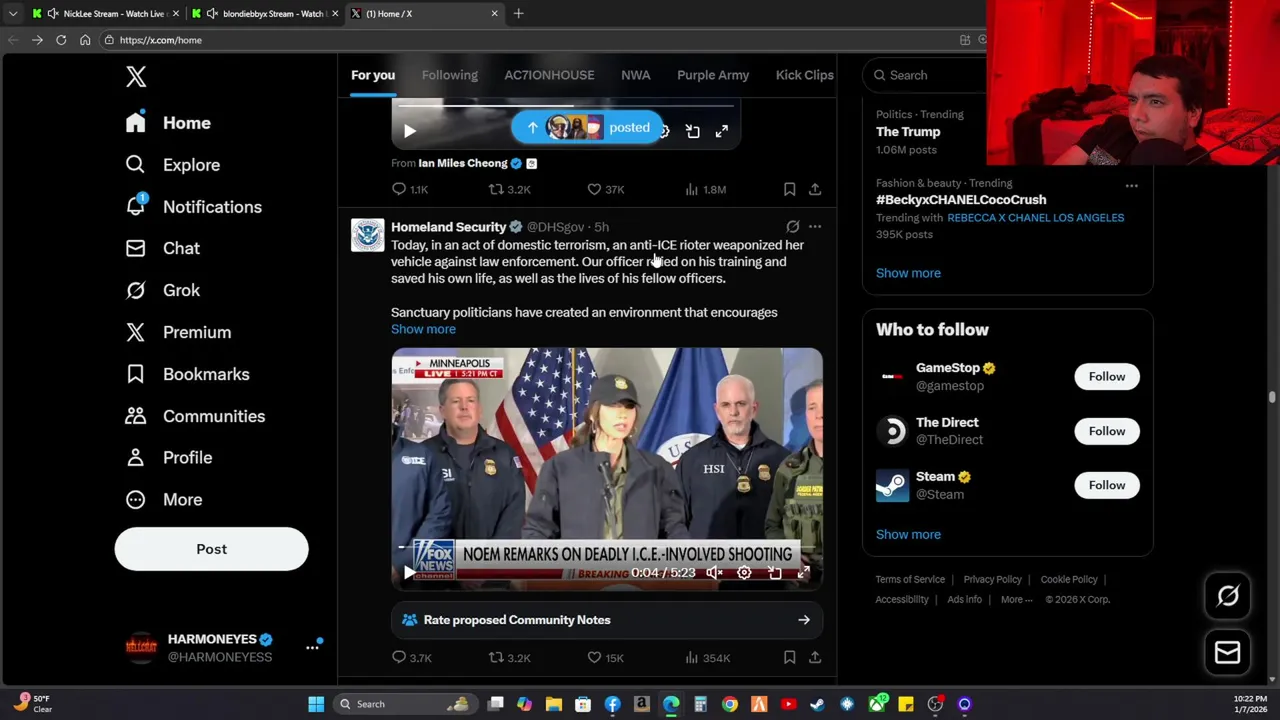Unmute the Noem remarks video

(x=714, y=573)
